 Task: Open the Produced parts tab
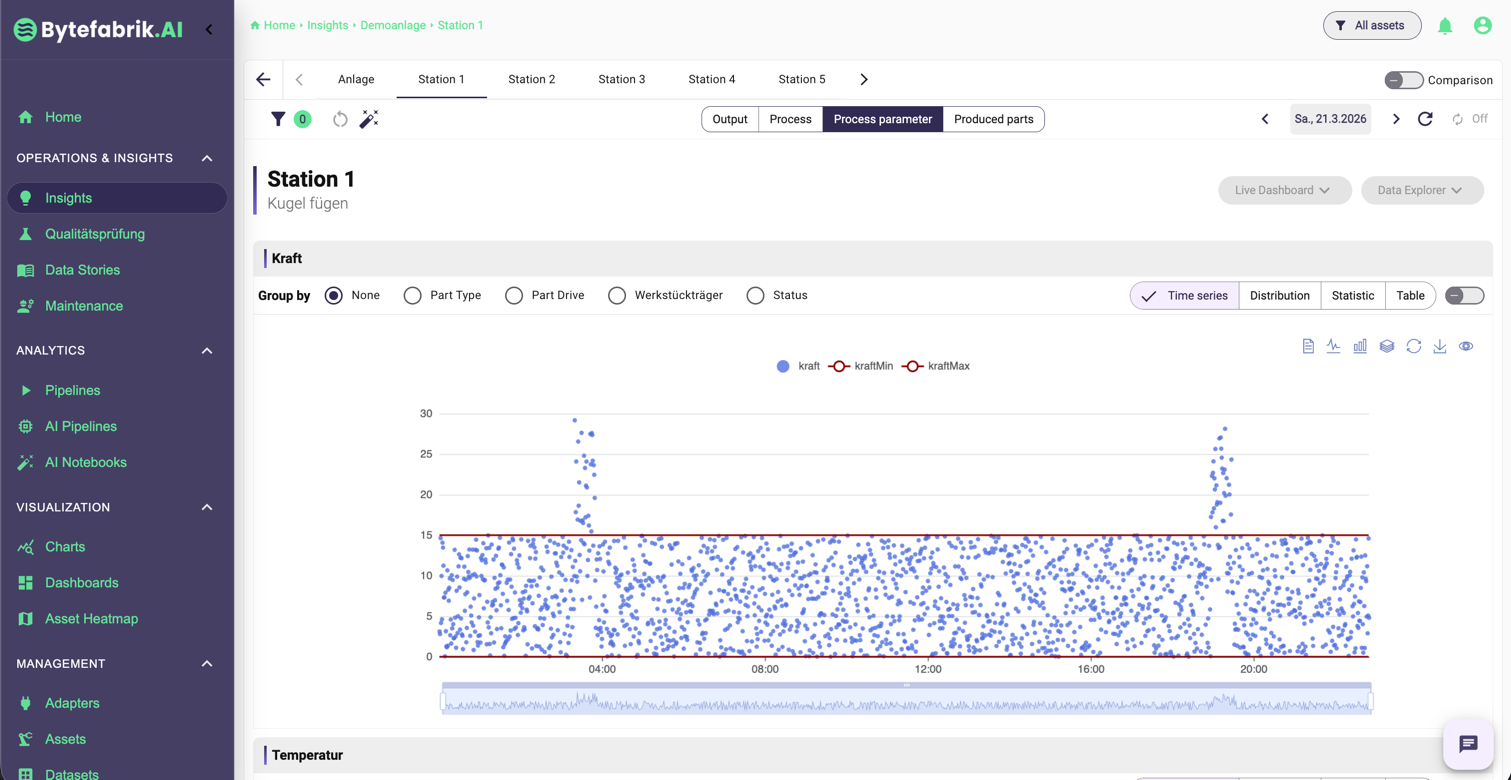click(993, 119)
